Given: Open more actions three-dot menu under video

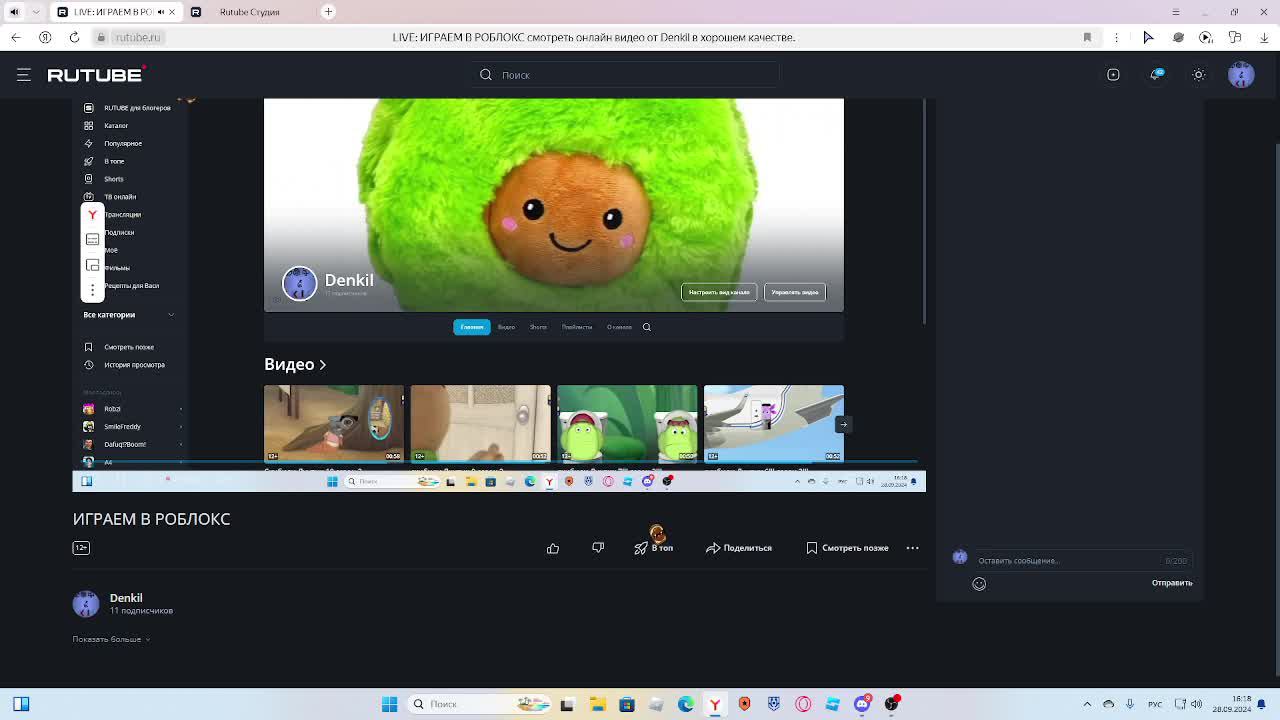Looking at the screenshot, I should [912, 548].
